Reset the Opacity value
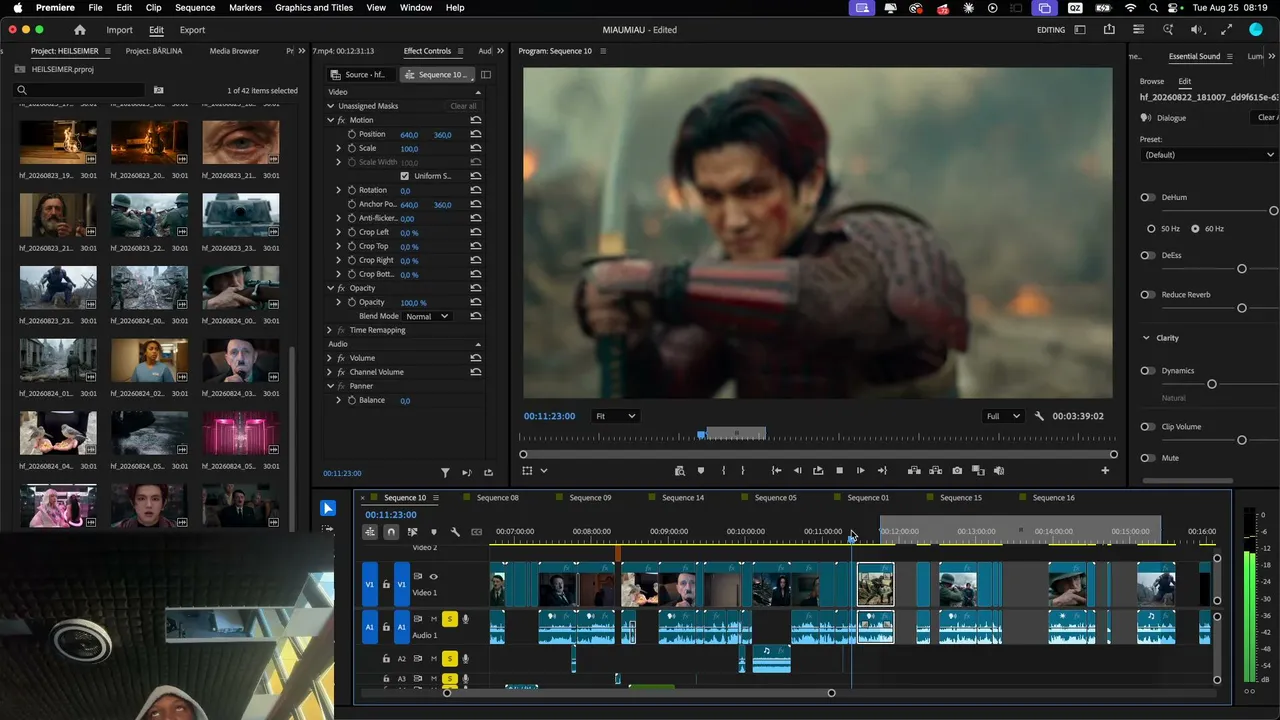The height and width of the screenshot is (720, 1280). pyautogui.click(x=476, y=302)
